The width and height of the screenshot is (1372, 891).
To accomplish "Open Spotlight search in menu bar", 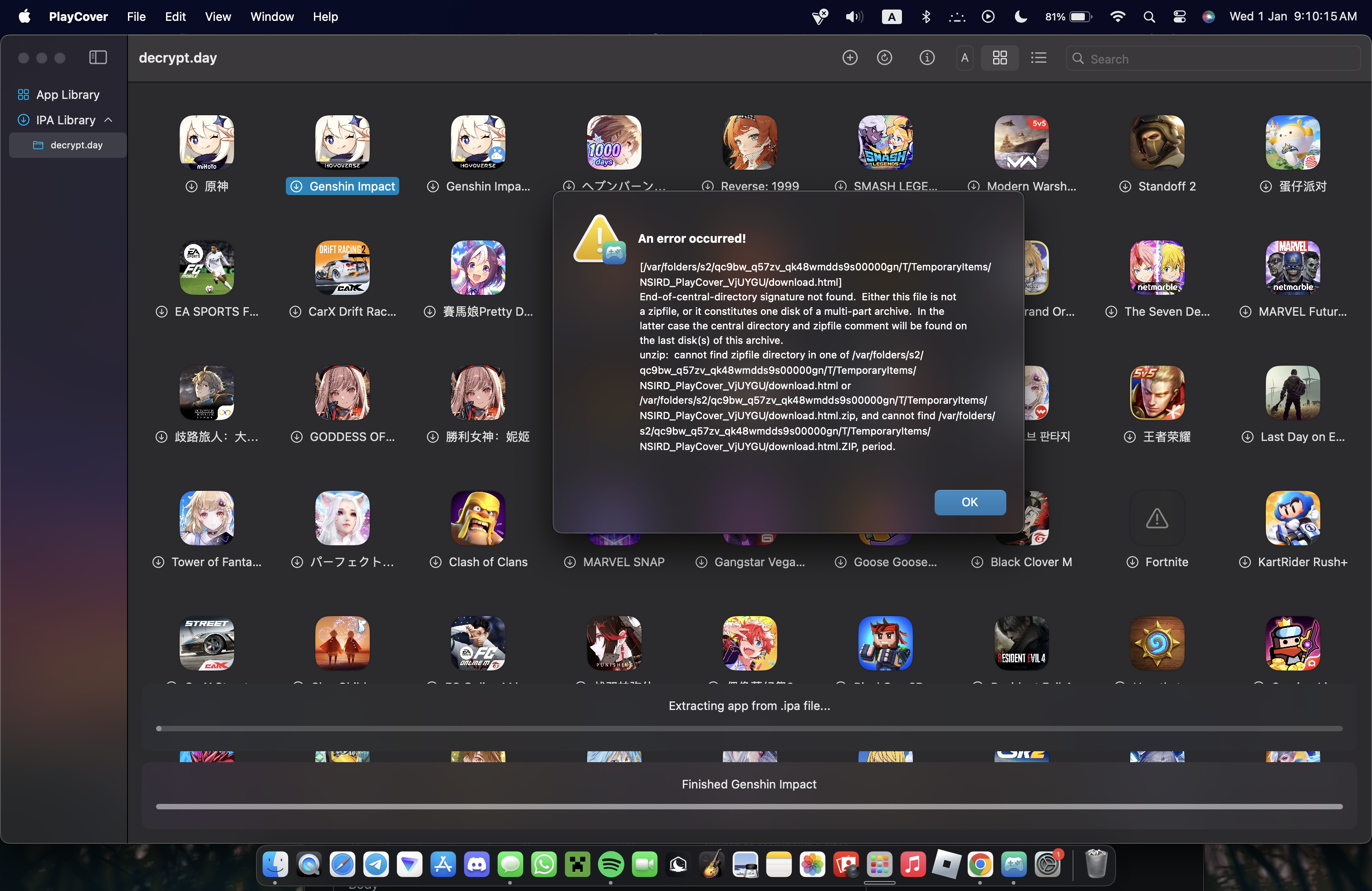I will point(1148,17).
